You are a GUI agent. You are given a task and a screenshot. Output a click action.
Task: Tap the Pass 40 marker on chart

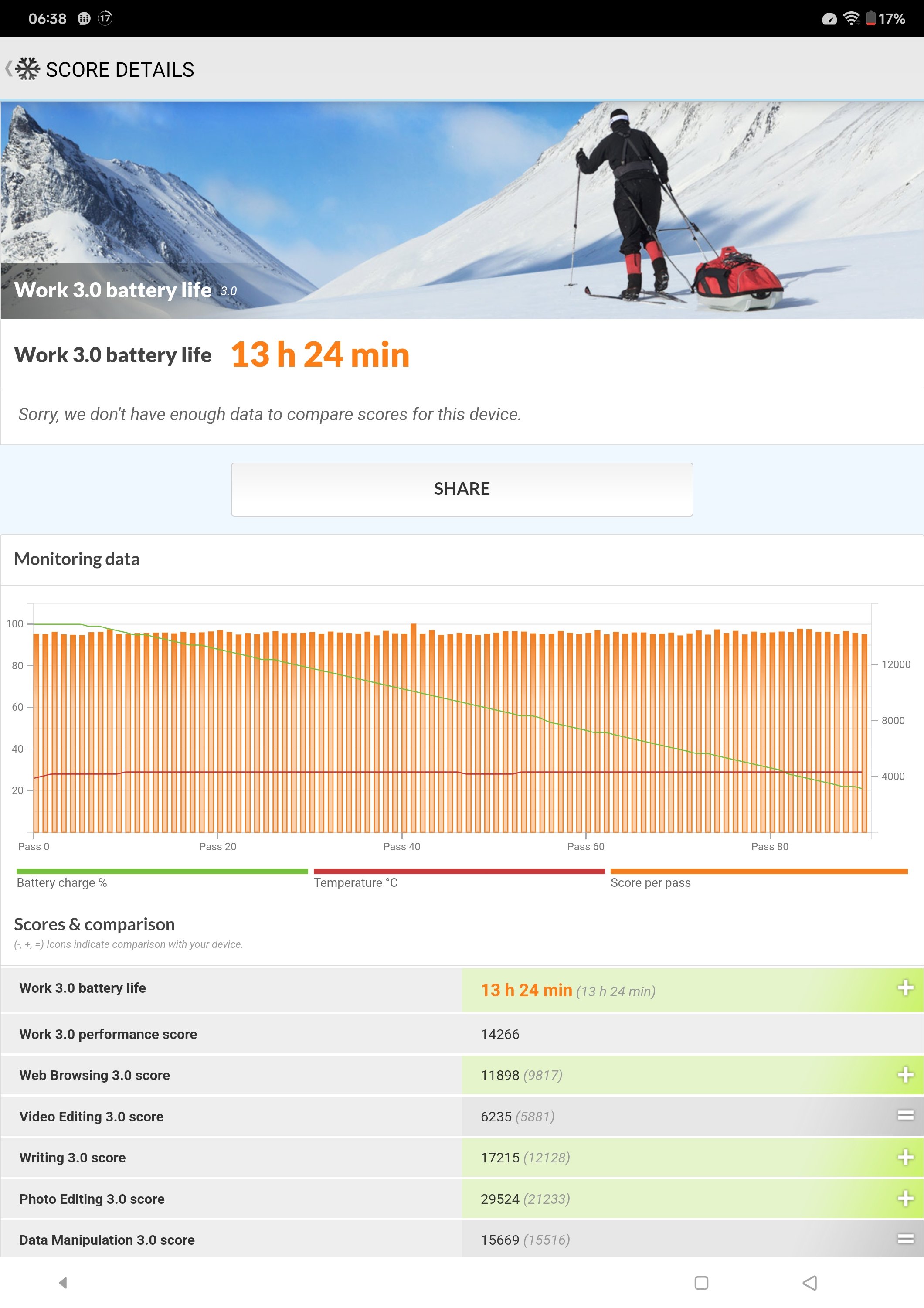tap(401, 846)
